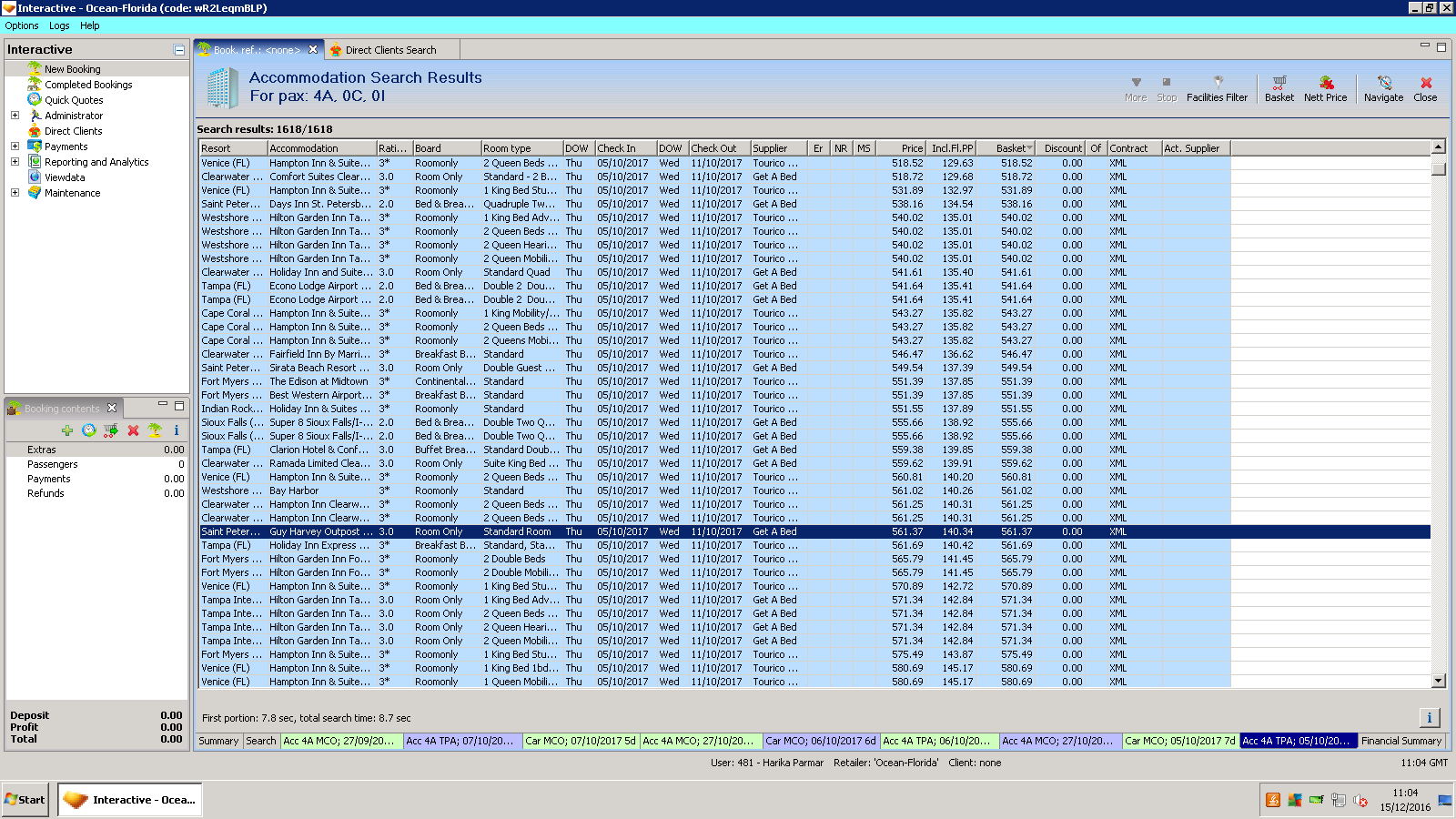1456x819 pixels.
Task: Click the clock icon in Booking contents toolbar
Action: coord(89,430)
